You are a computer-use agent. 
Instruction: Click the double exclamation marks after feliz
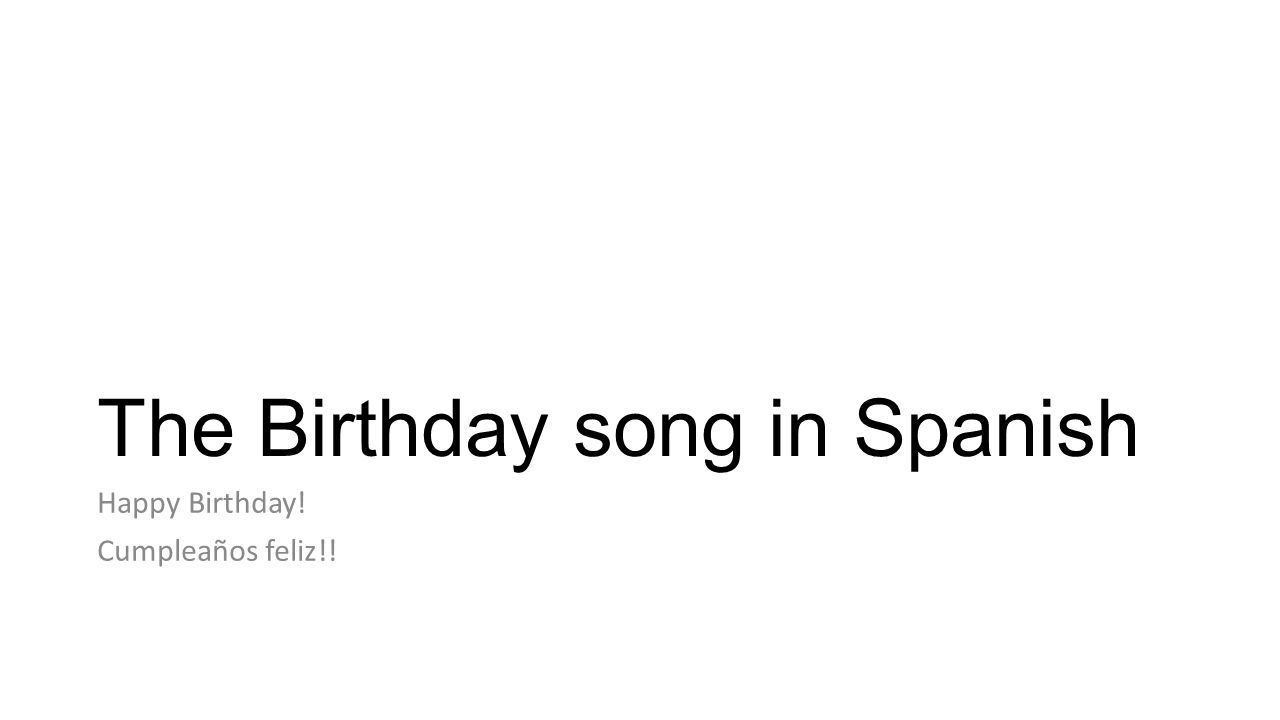click(x=328, y=551)
